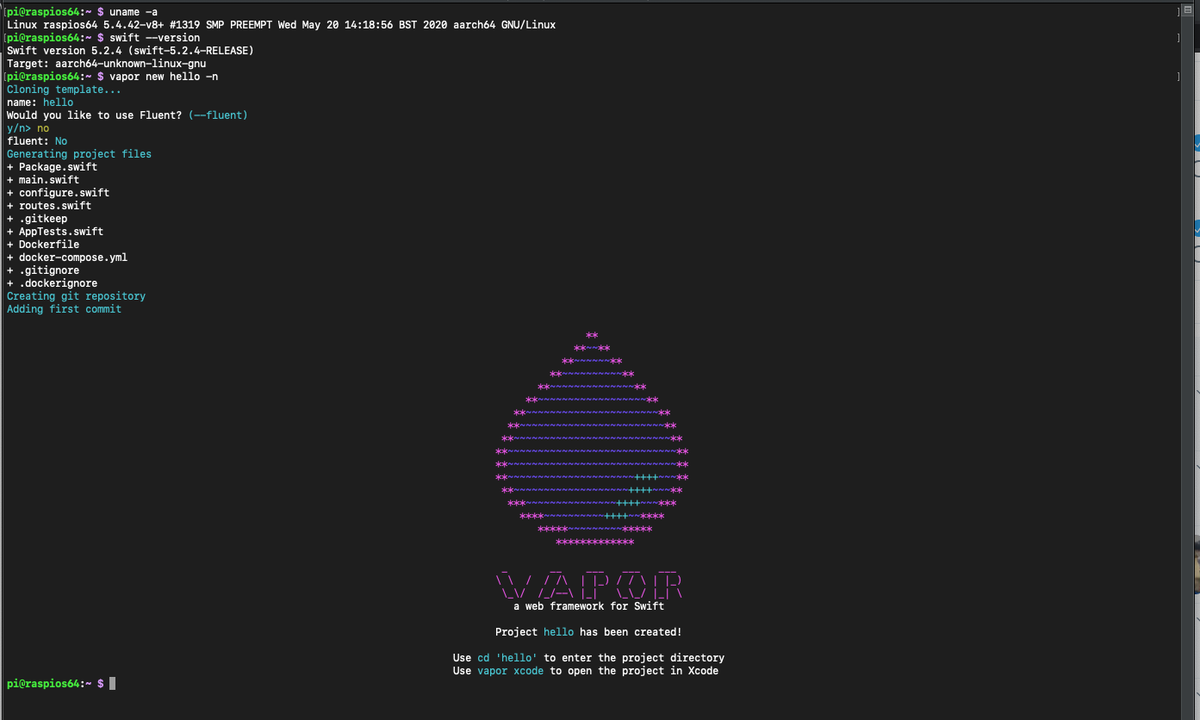Click the '+ Dockerfile' entry
This screenshot has width=1200, height=720.
(x=43, y=245)
